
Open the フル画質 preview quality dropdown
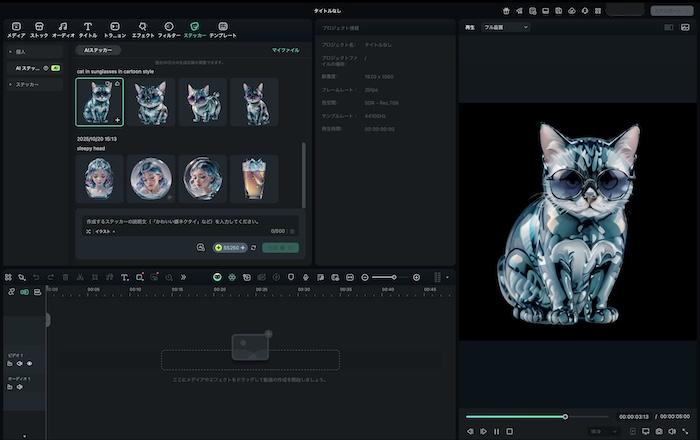coord(506,27)
